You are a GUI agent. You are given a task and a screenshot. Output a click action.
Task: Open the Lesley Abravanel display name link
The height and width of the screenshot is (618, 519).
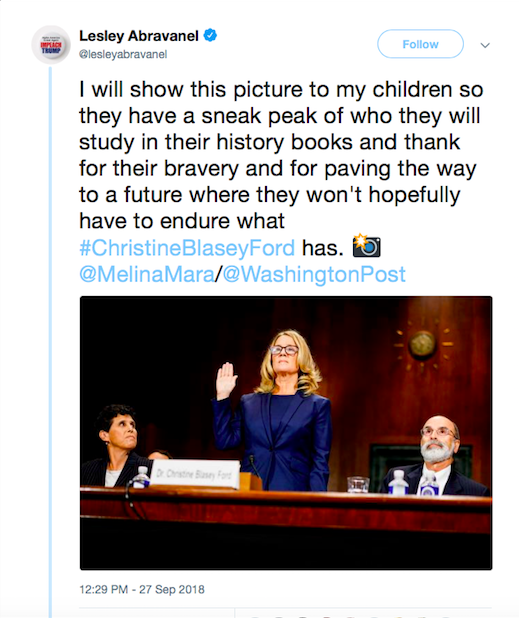(x=139, y=36)
